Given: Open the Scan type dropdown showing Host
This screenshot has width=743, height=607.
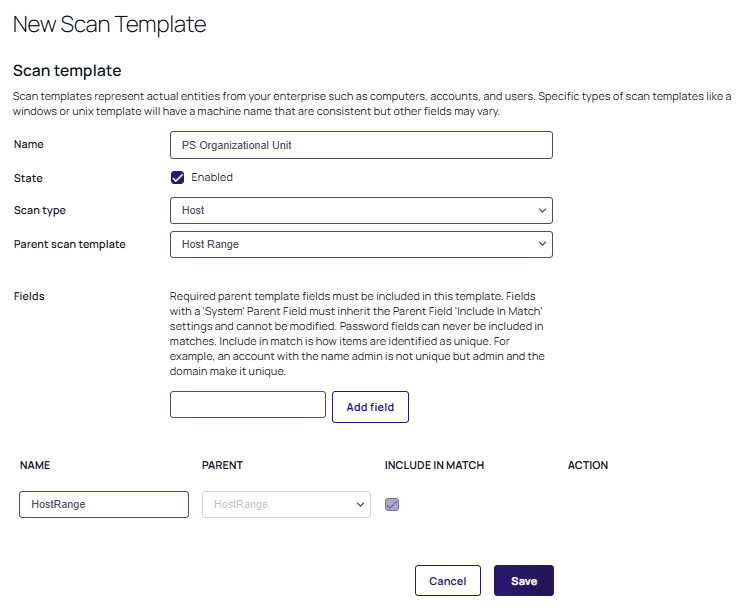Looking at the screenshot, I should pos(361,211).
